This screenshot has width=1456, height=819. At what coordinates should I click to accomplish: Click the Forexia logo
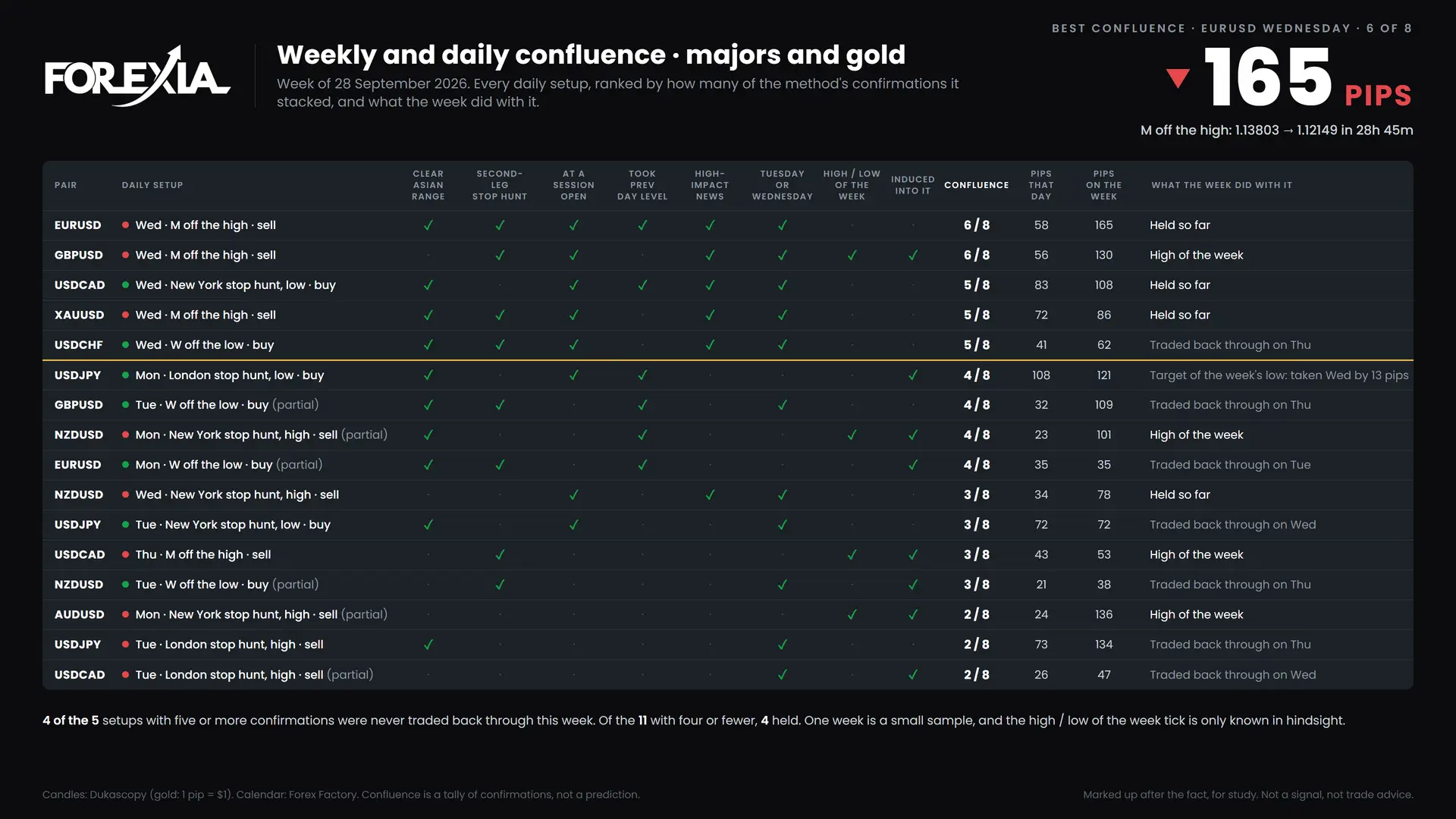point(137,76)
